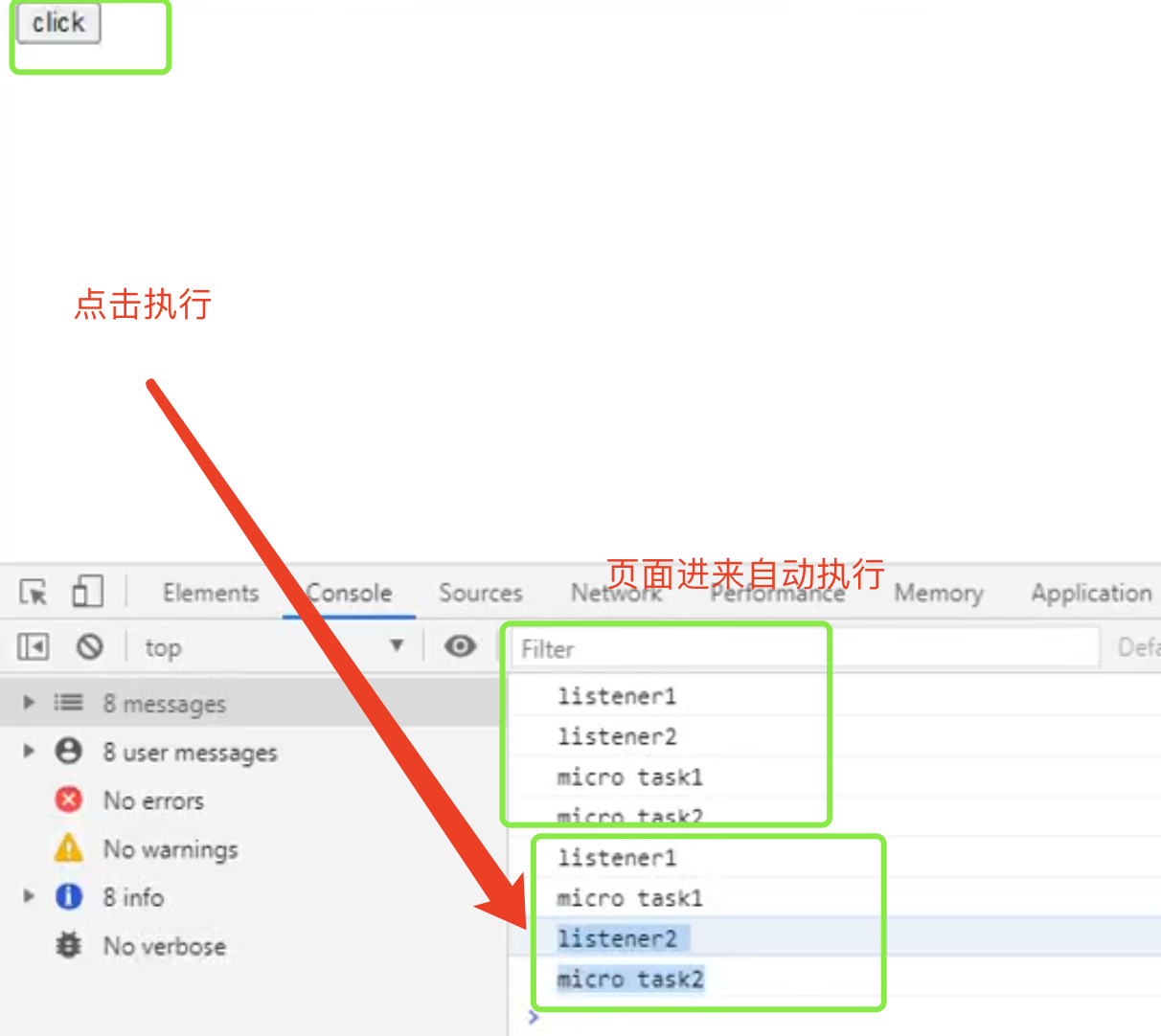This screenshot has width=1161, height=1036.
Task: Click the blue info circle icon
Action: pos(69,897)
